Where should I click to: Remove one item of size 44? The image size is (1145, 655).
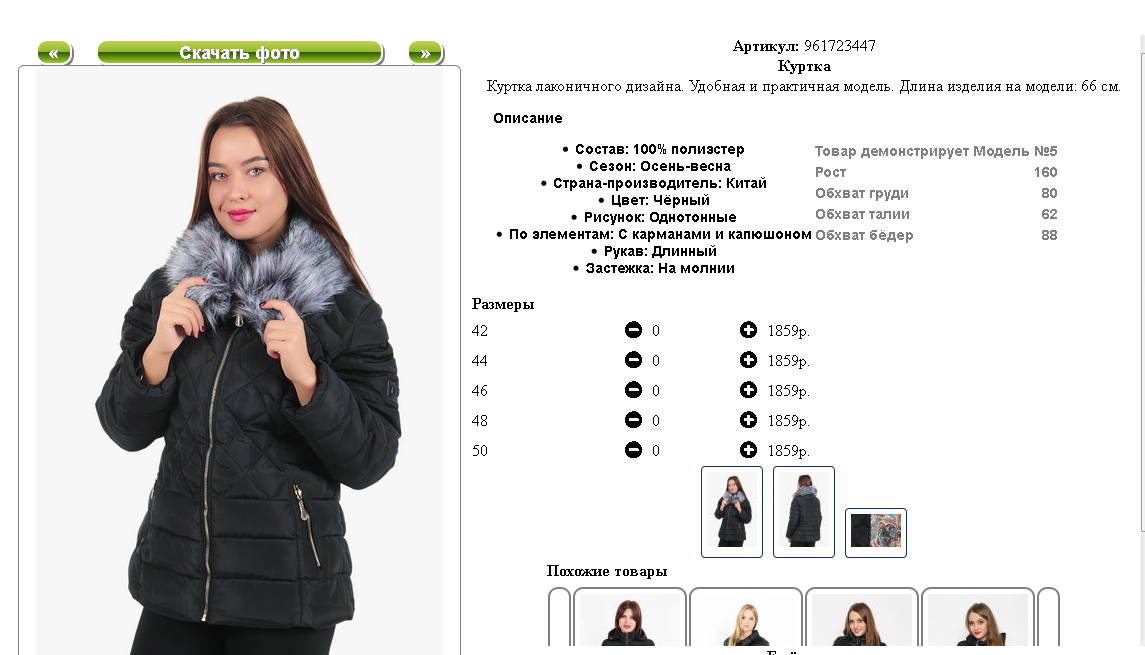tap(633, 360)
